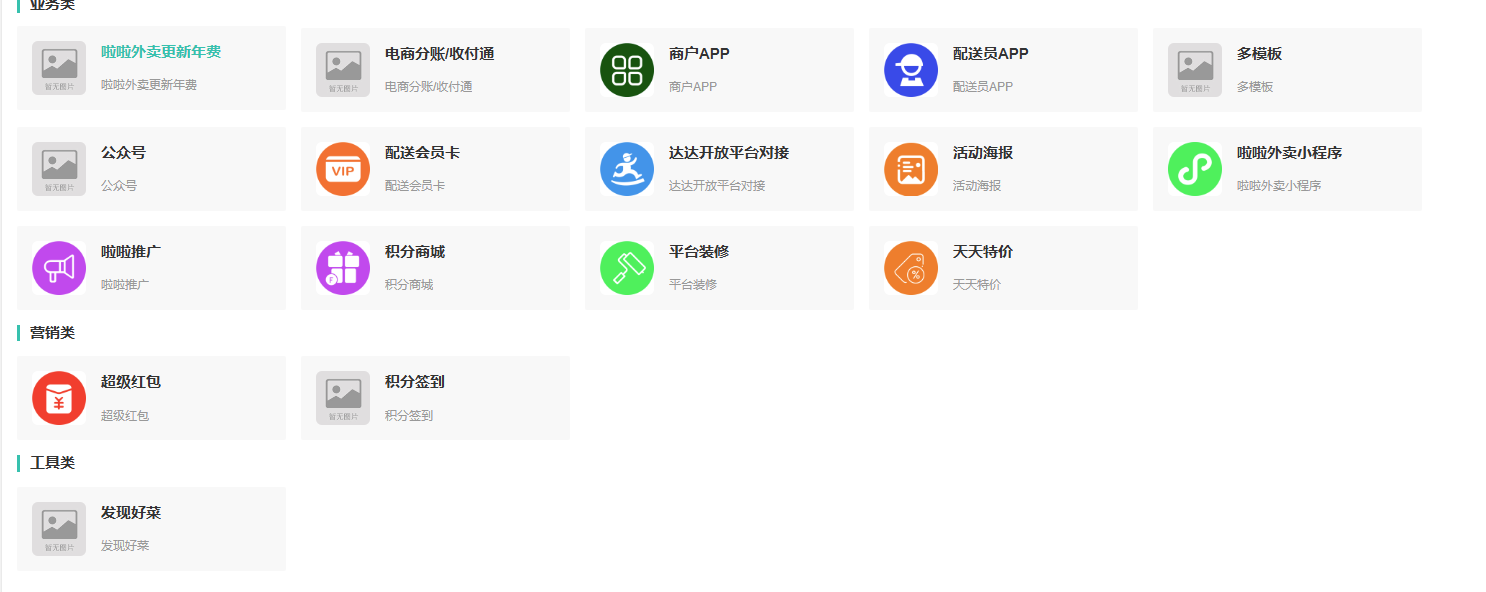Click the 营销类 section heading

pos(52,333)
